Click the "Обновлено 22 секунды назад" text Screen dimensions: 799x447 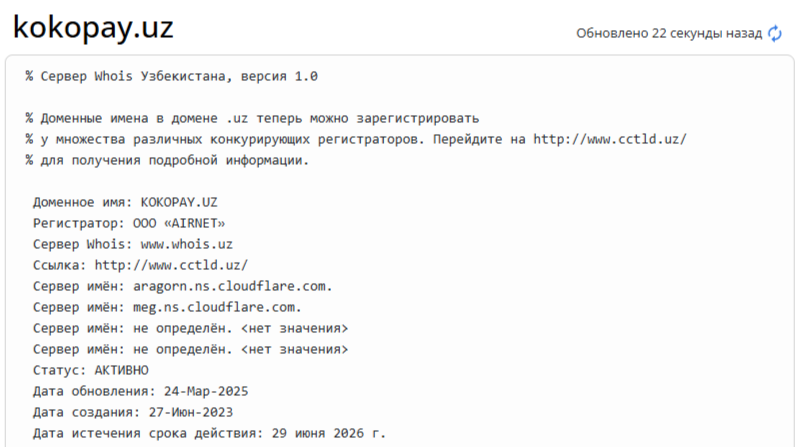click(x=669, y=33)
